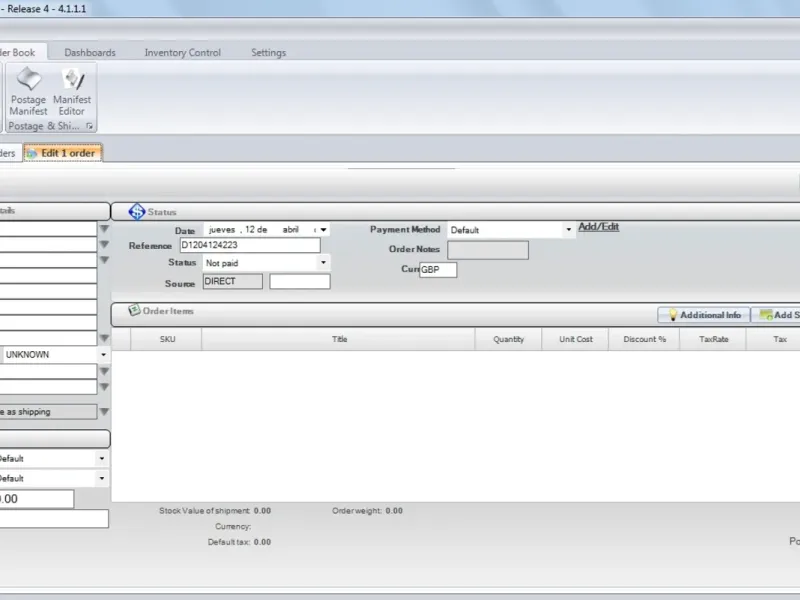Click the Order Notes field

(x=488, y=250)
